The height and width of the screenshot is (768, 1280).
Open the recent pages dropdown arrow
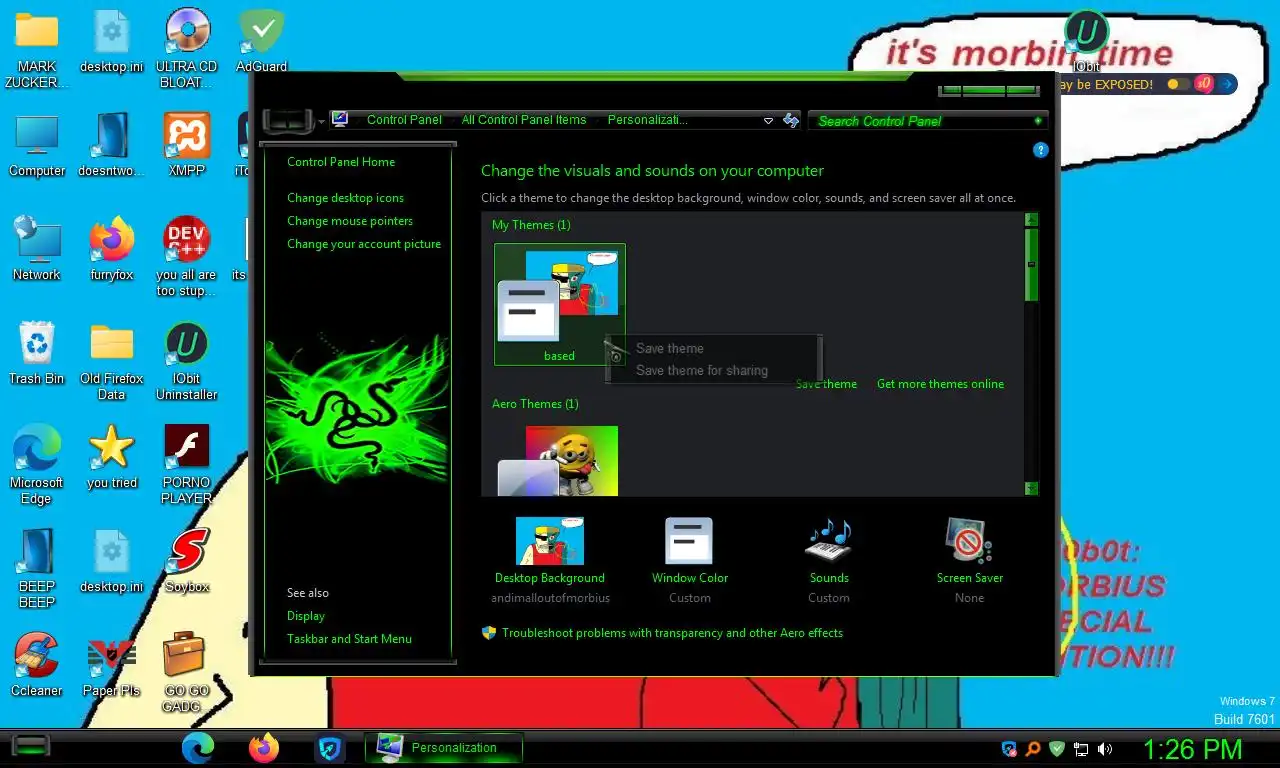pos(322,121)
